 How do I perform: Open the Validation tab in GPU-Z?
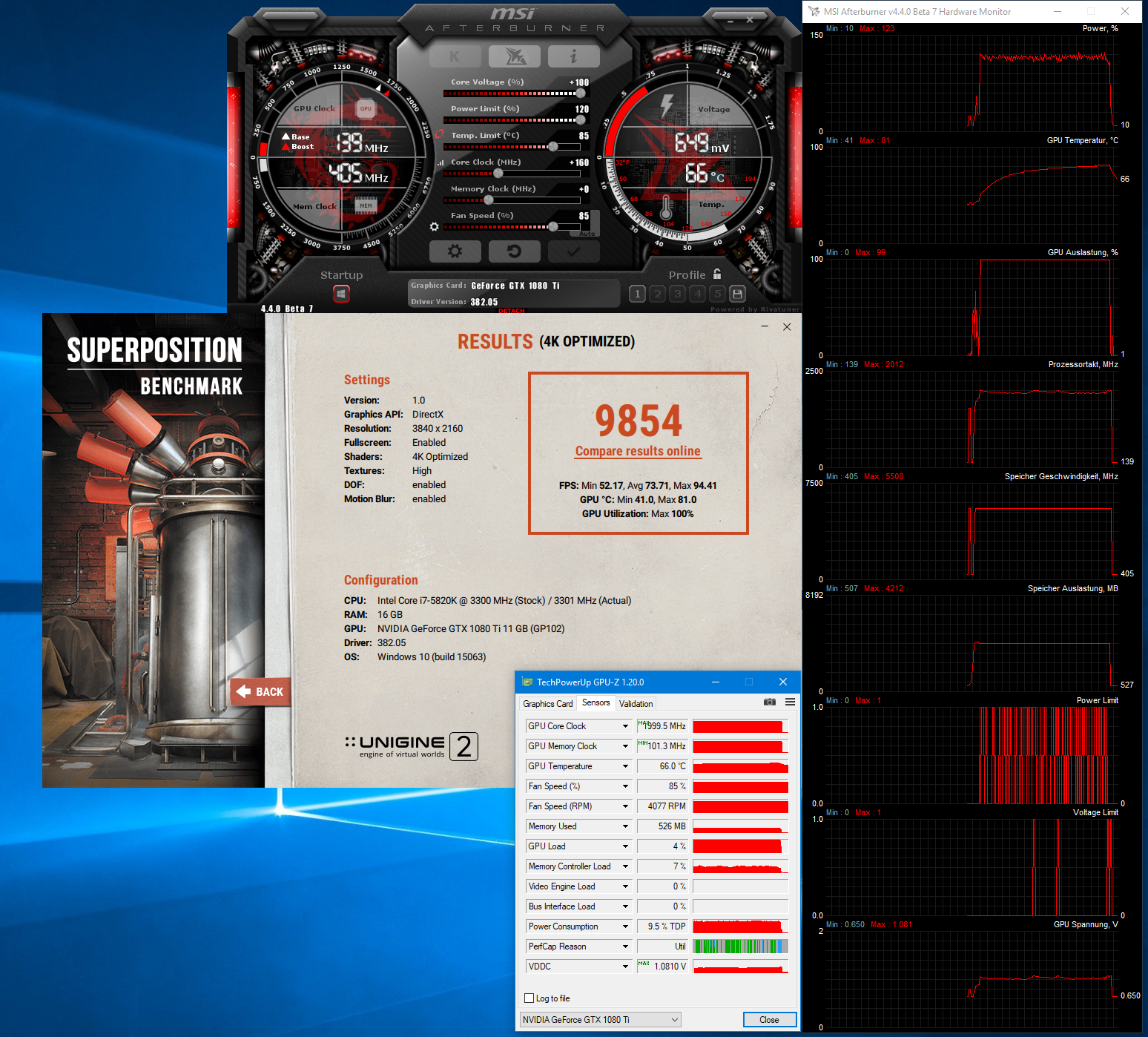click(x=636, y=704)
